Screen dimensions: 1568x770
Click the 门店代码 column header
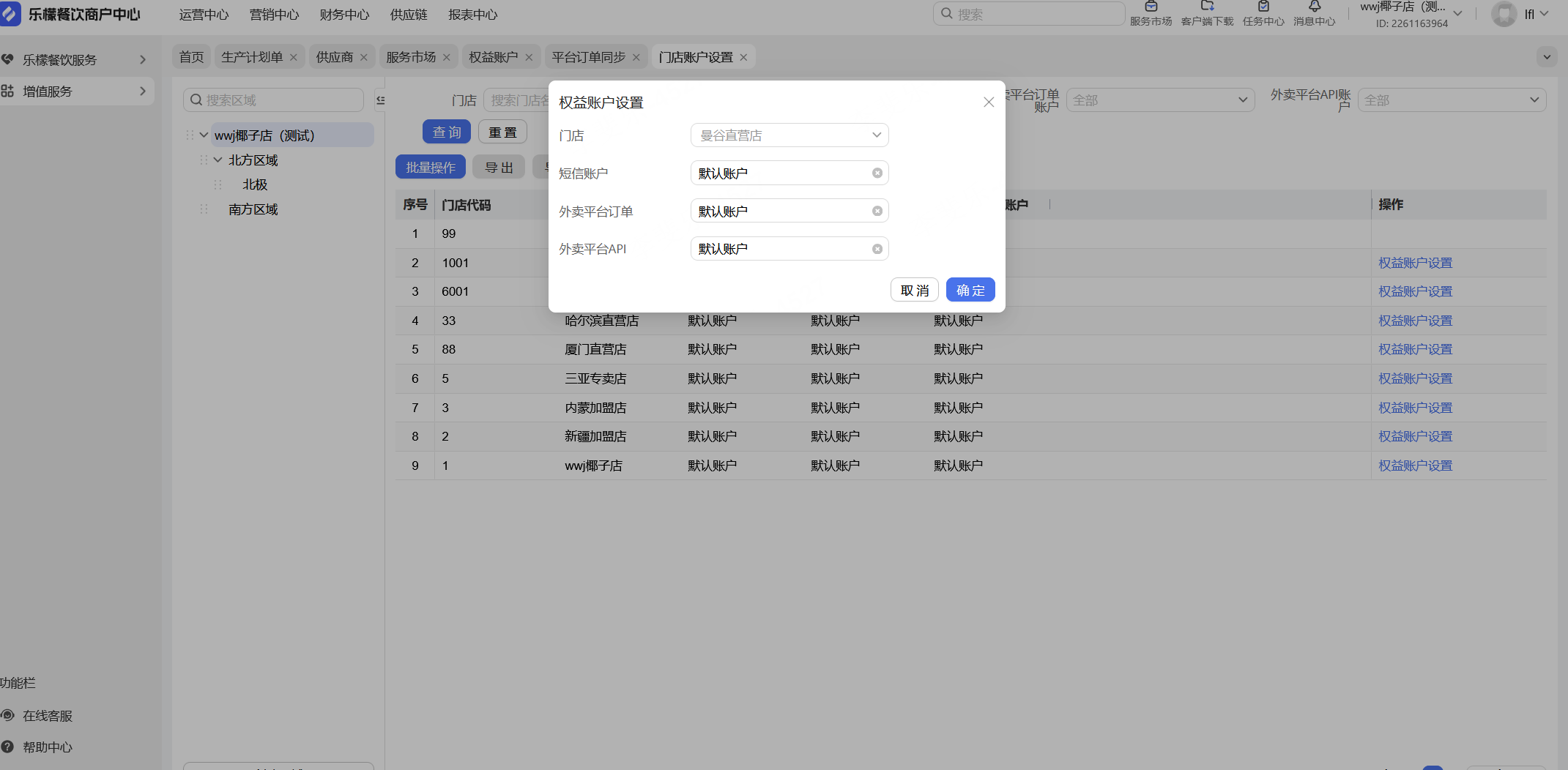[x=467, y=205]
